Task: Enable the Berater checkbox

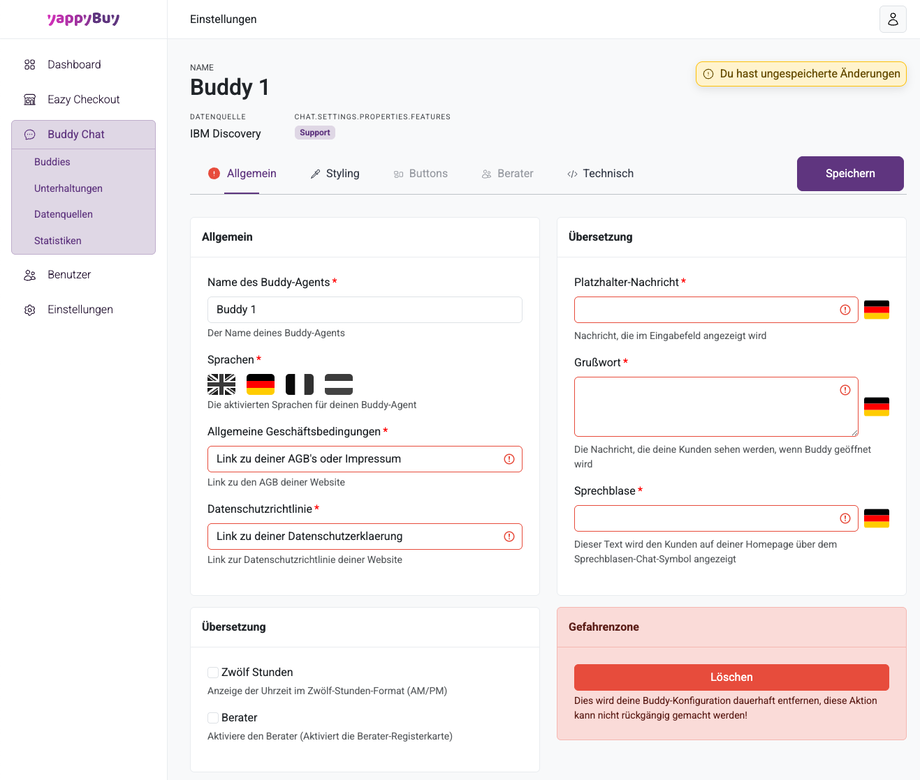Action: (x=213, y=718)
